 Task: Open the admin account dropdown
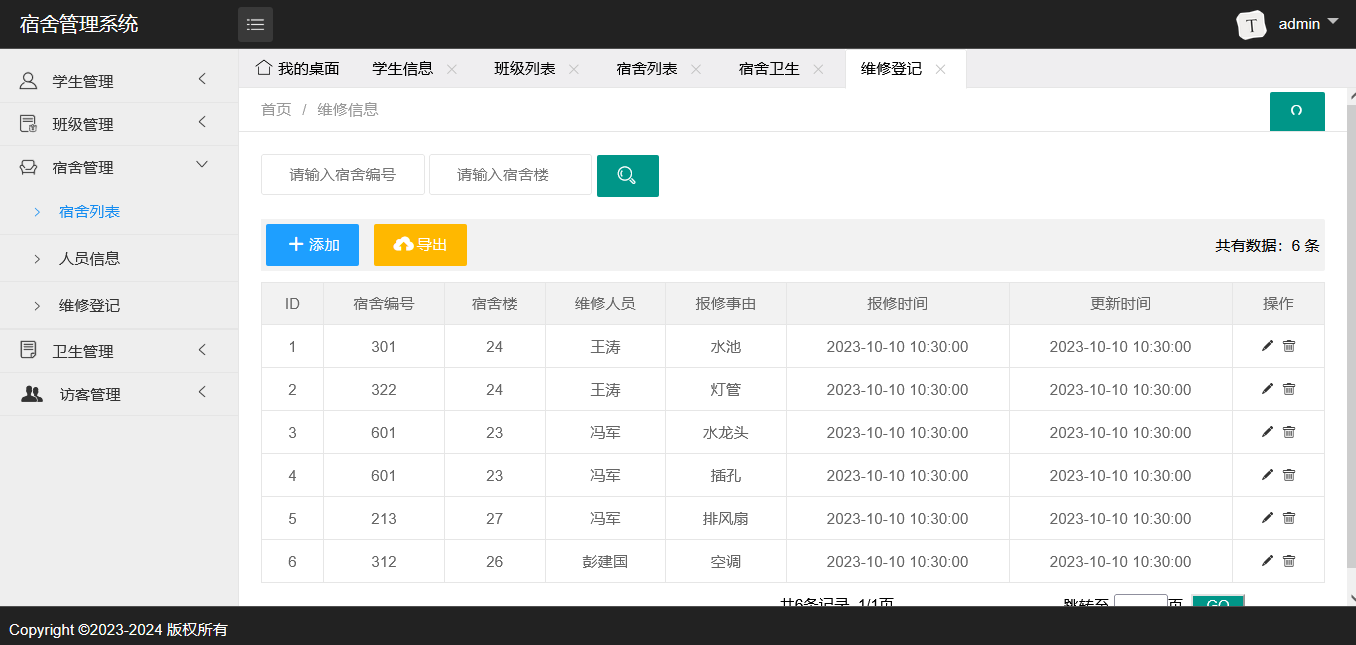point(1298,23)
